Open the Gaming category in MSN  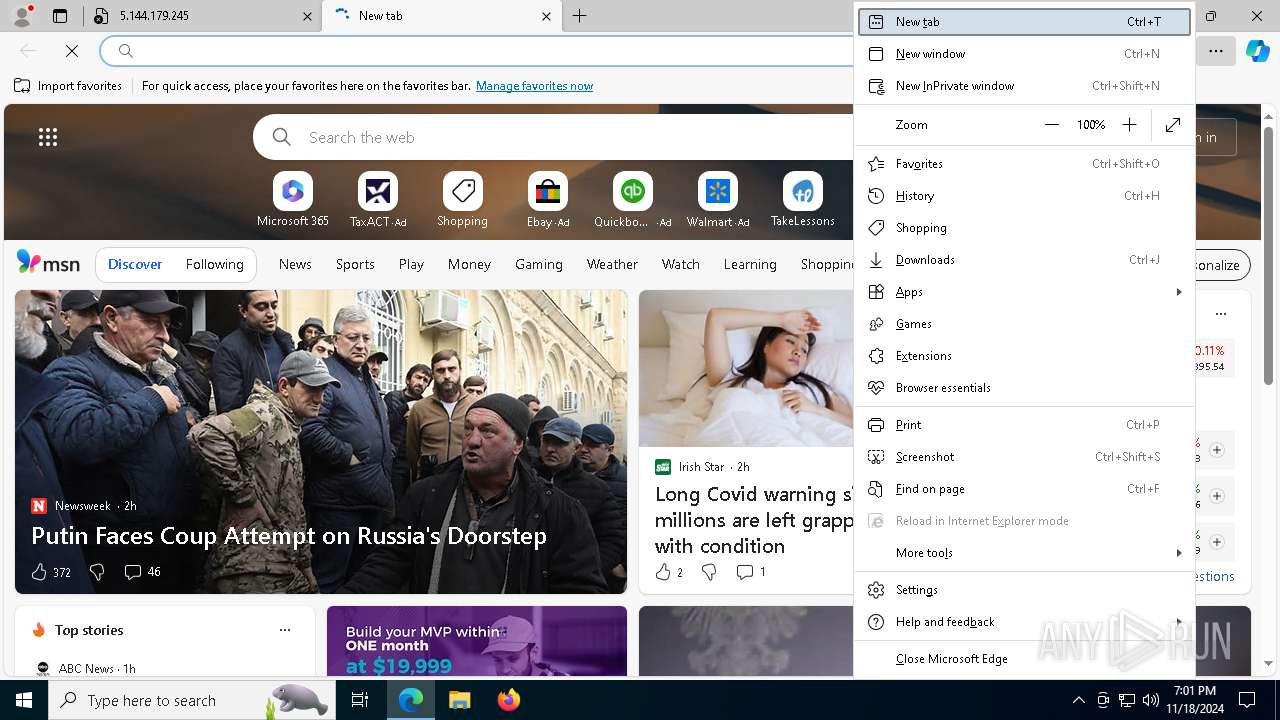pos(539,264)
